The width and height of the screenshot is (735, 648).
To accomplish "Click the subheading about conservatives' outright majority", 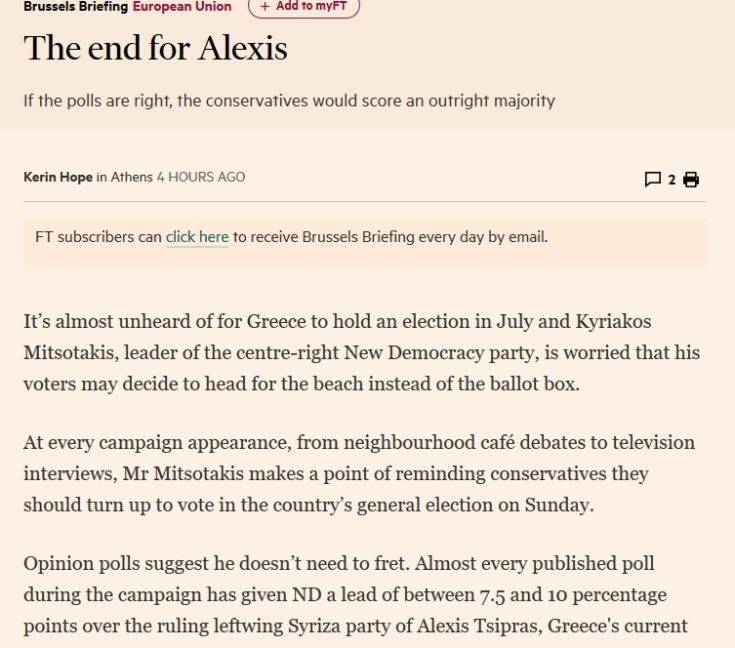I will tap(289, 101).
